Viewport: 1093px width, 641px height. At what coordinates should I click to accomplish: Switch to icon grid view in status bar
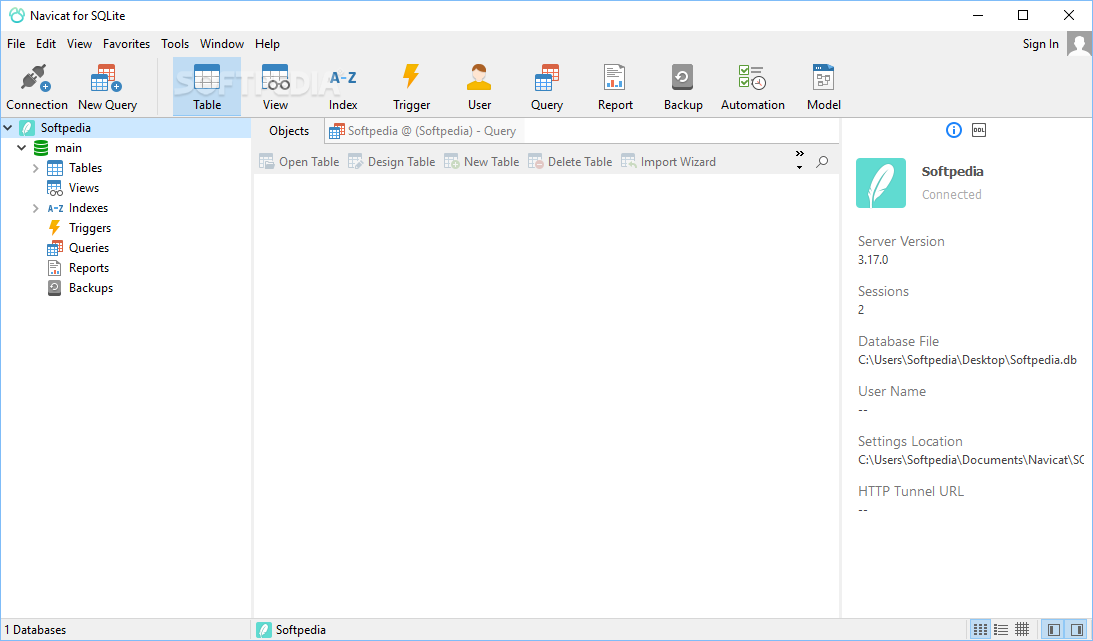click(x=980, y=630)
